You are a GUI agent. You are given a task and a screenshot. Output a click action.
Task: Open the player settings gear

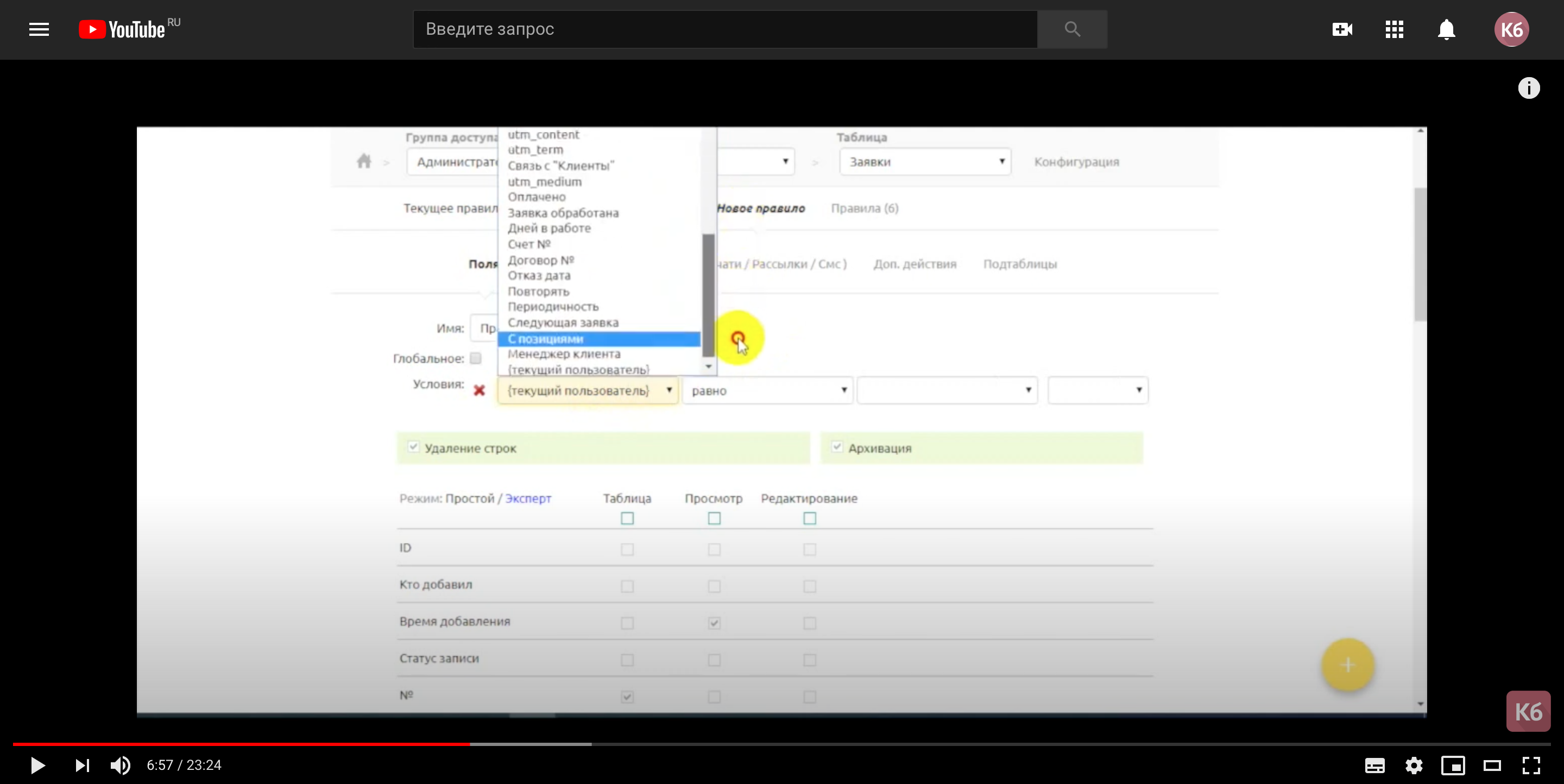(x=1414, y=766)
